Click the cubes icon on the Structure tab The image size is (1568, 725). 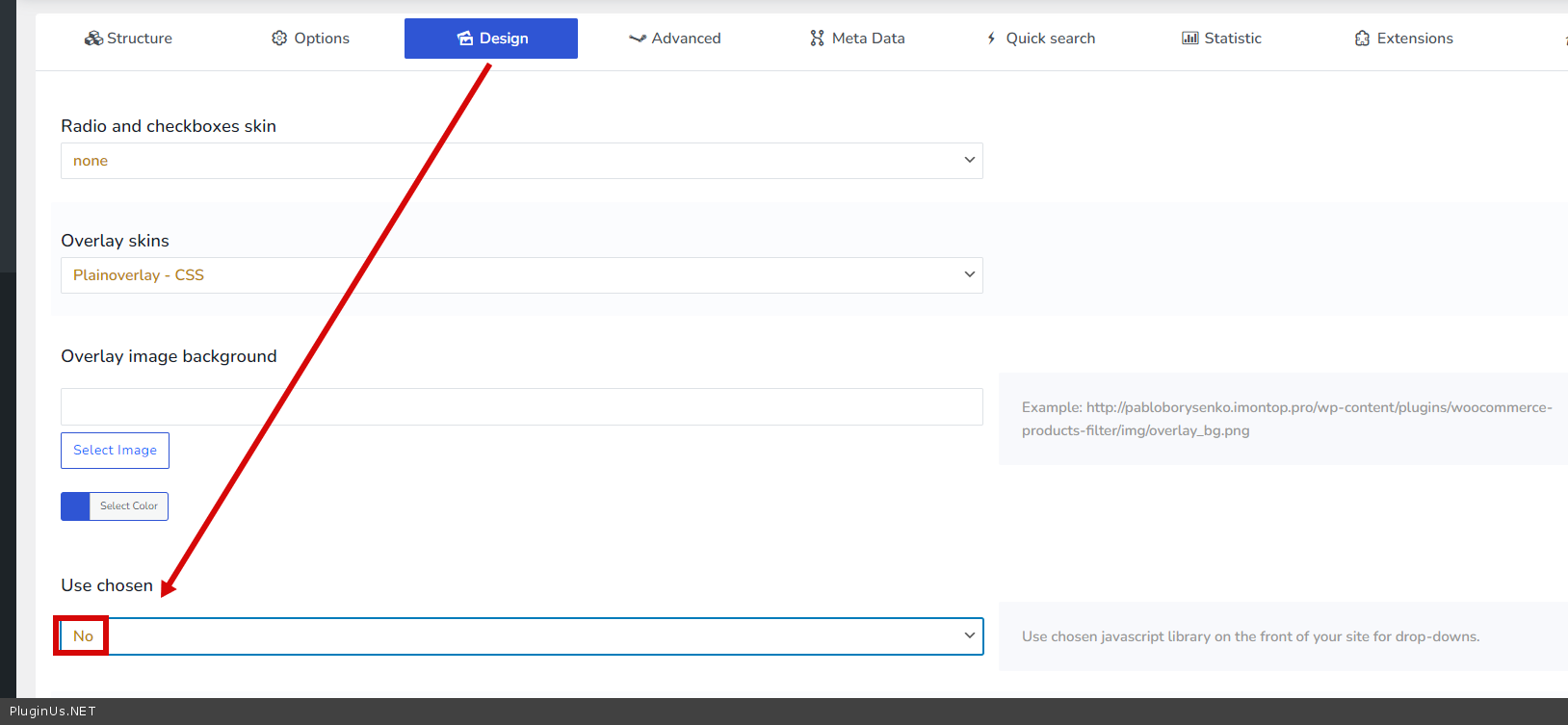93,39
